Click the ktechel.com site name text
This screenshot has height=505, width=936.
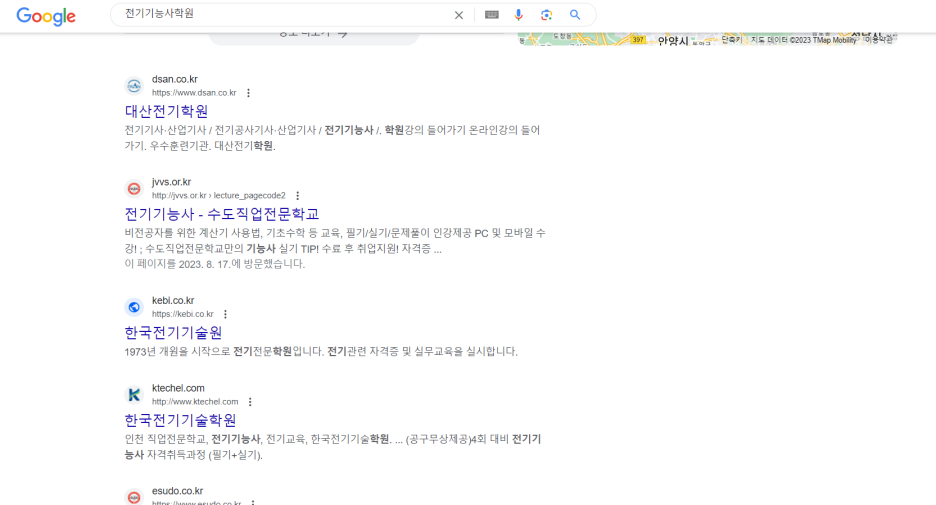coord(178,388)
